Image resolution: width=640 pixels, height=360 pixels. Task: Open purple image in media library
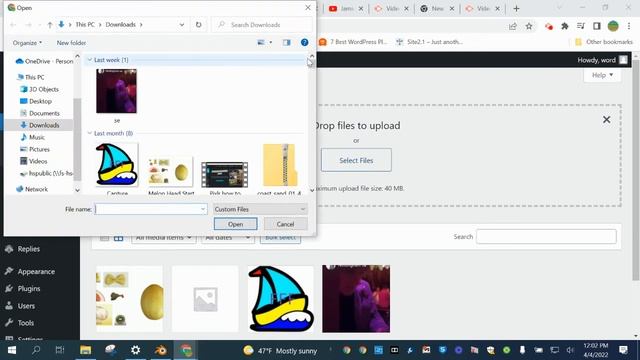(x=356, y=299)
